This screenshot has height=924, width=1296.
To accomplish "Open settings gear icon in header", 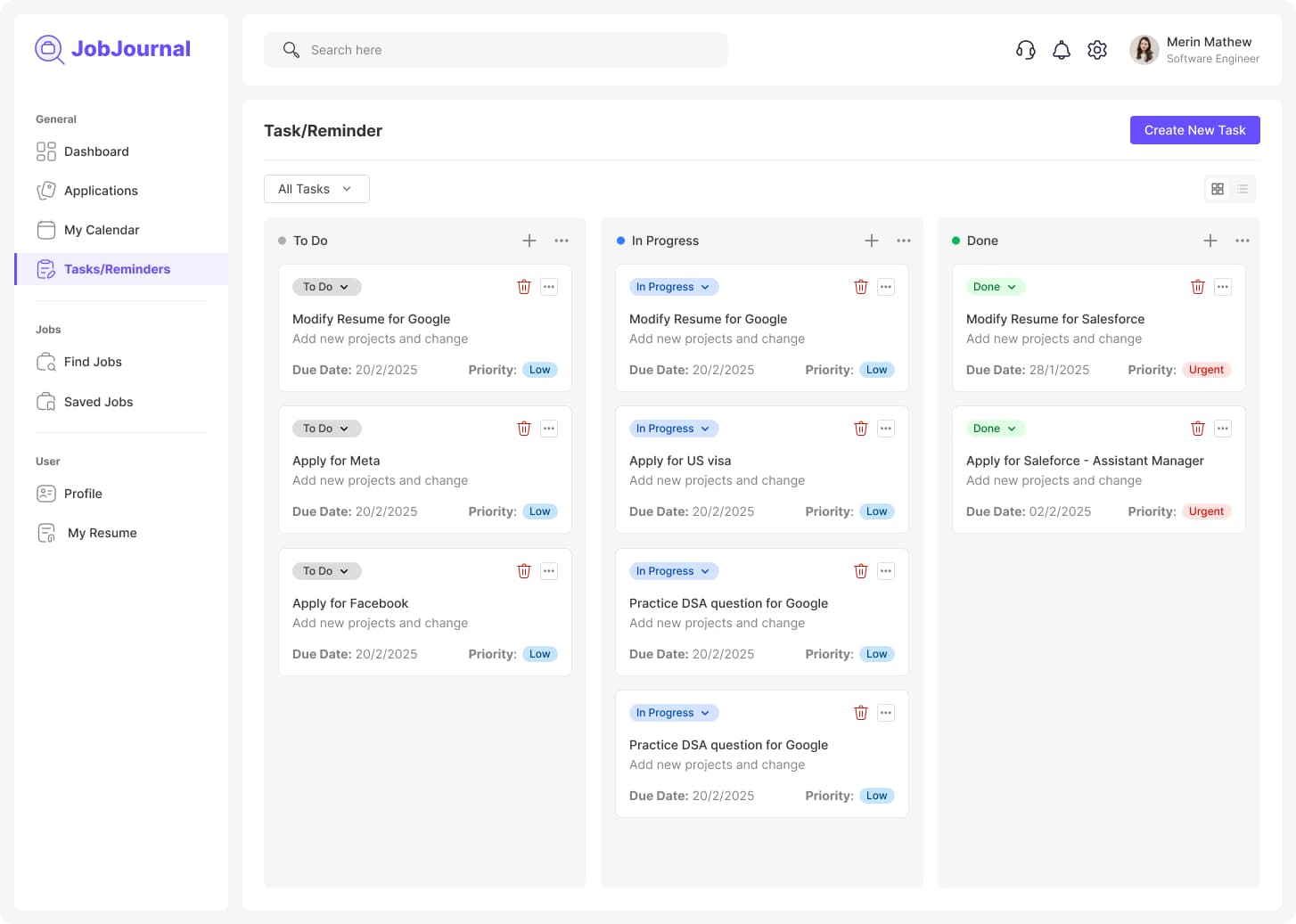I will 1097,50.
